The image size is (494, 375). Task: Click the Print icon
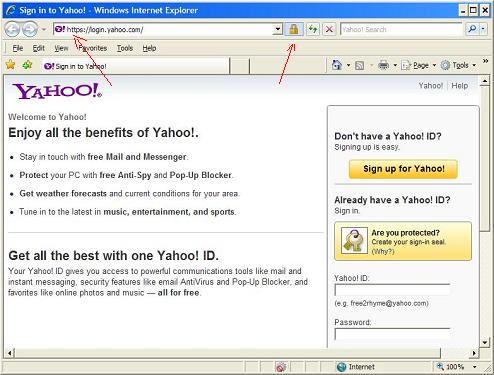point(383,65)
